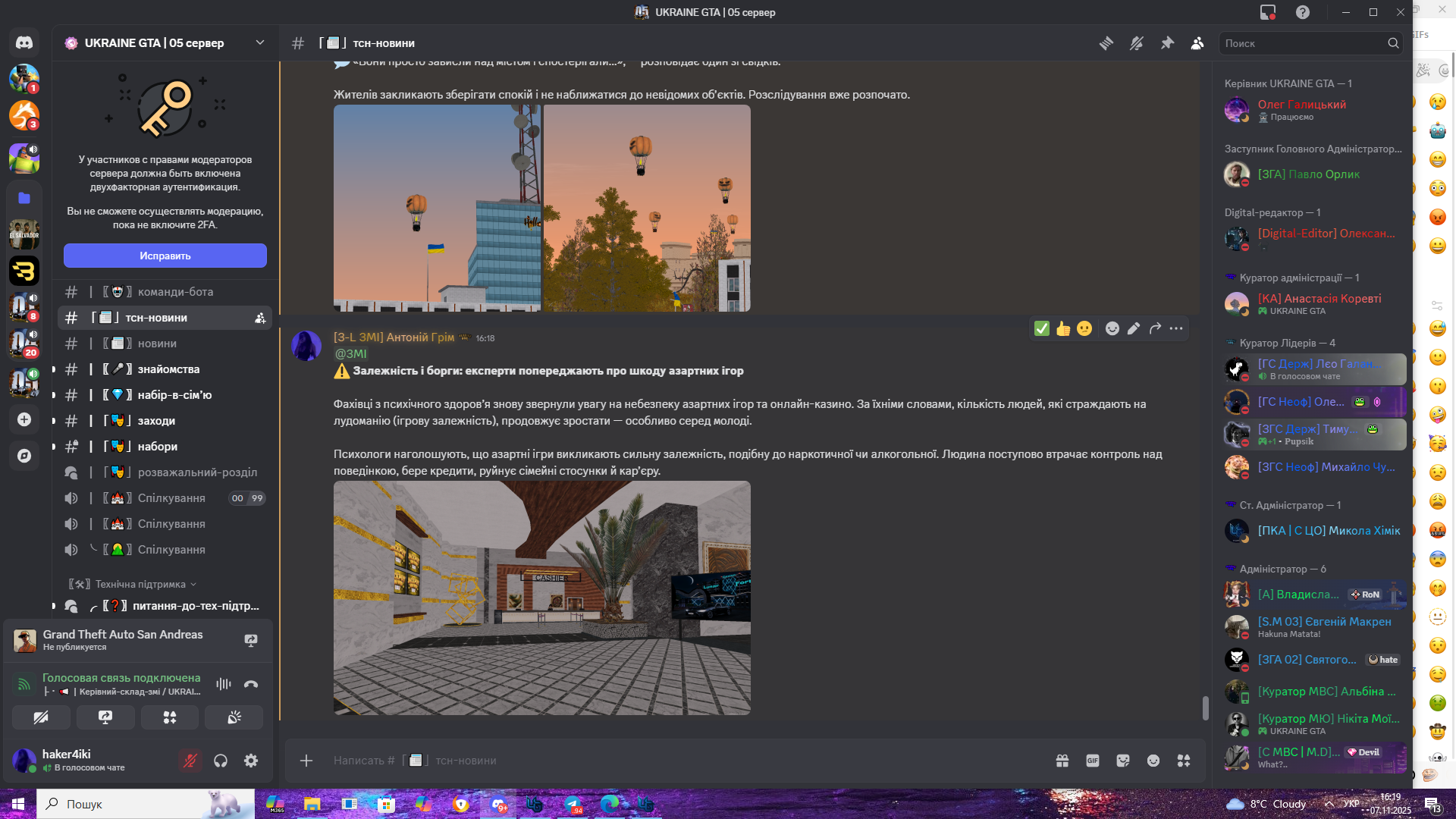Open розважальний-розділ forum channel

point(165,472)
